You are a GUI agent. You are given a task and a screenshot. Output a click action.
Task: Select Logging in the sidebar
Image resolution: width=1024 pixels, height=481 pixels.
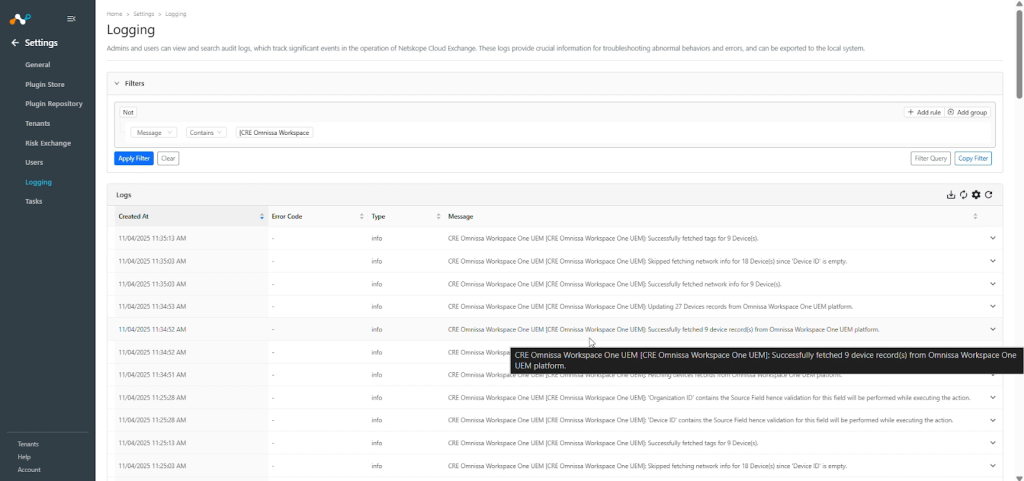(x=39, y=182)
